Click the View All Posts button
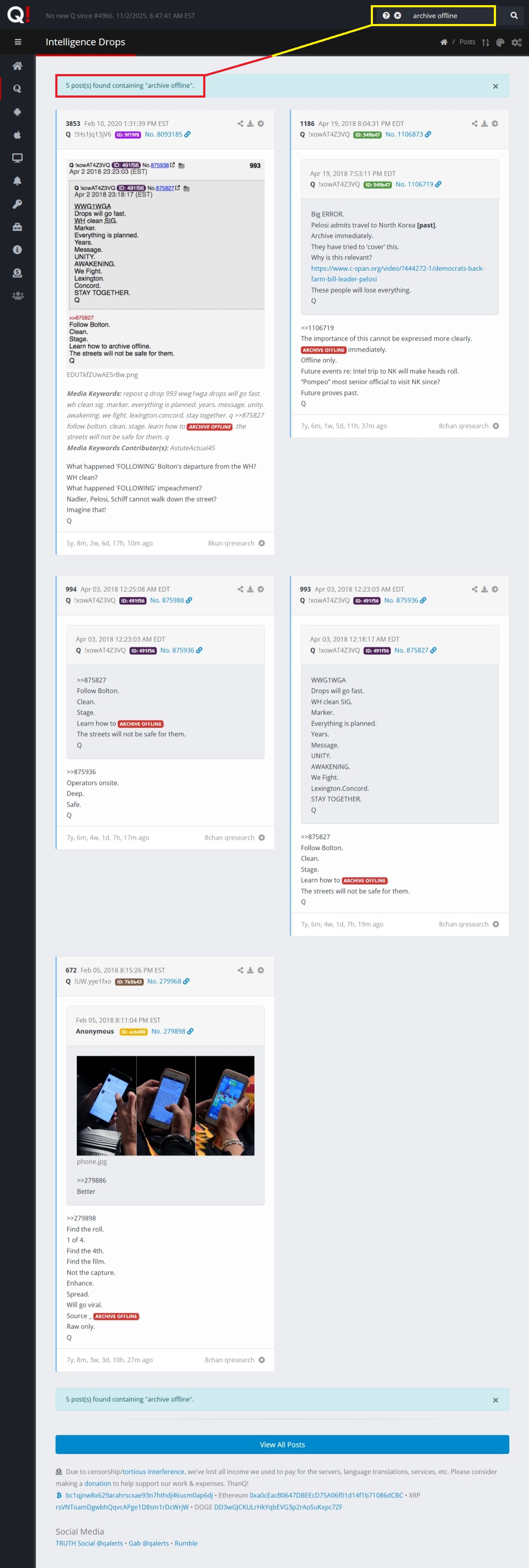Screen dimensions: 529x1568 coord(282,1444)
